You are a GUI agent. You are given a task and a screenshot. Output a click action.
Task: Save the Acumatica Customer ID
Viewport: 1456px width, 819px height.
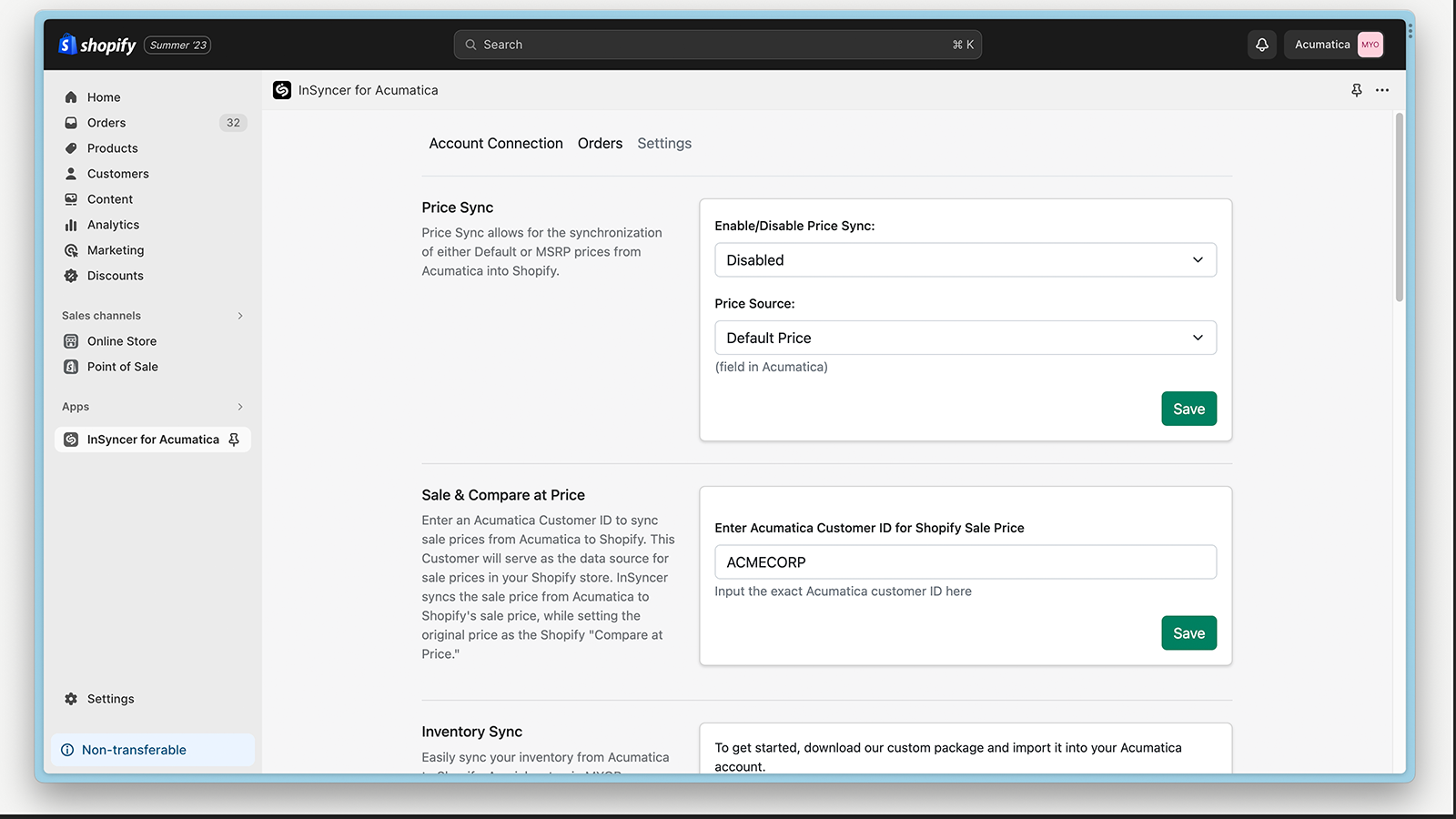[x=1188, y=633]
